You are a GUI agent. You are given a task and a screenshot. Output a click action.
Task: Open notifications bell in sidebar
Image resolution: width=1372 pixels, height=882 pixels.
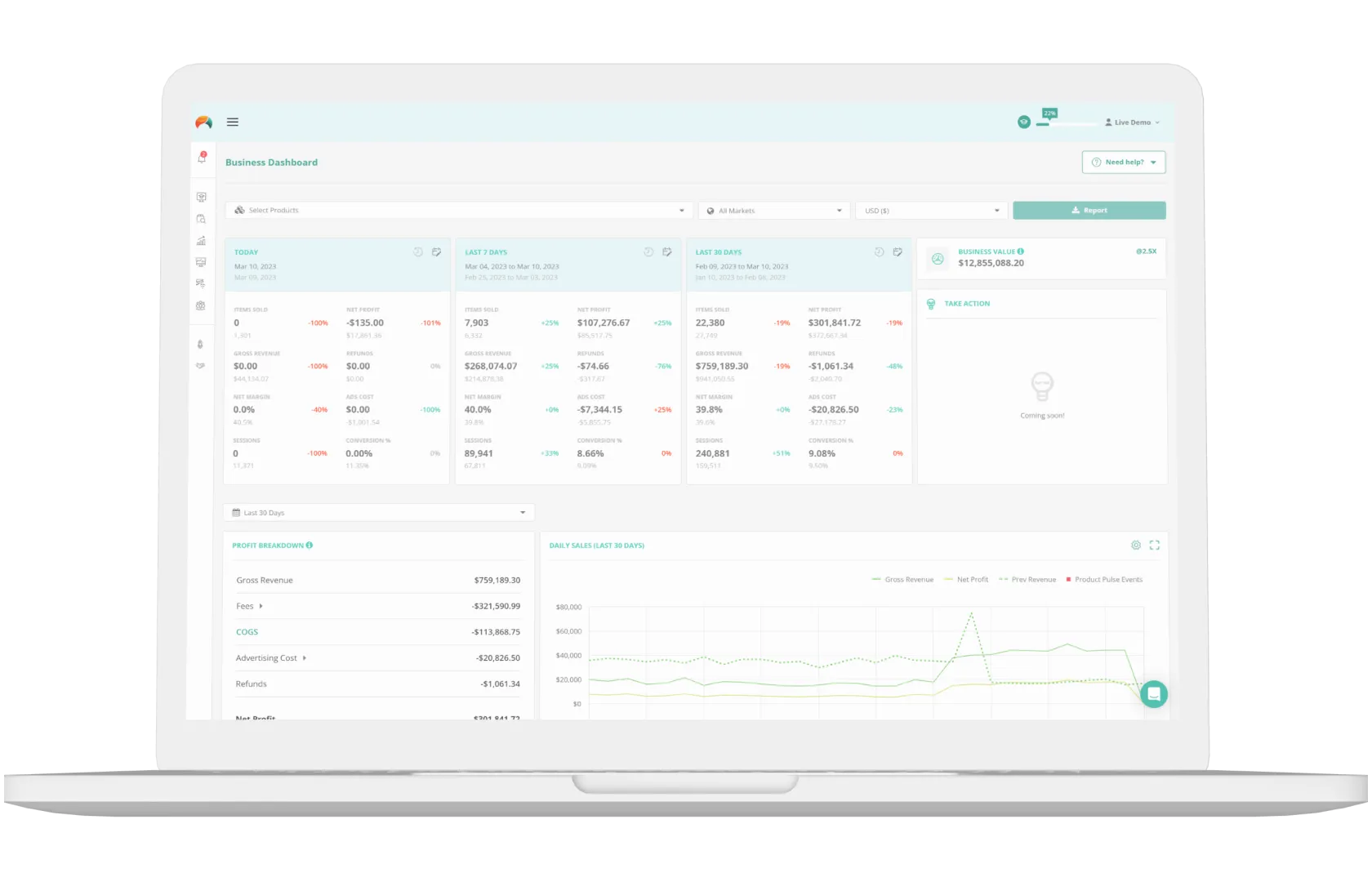click(202, 158)
